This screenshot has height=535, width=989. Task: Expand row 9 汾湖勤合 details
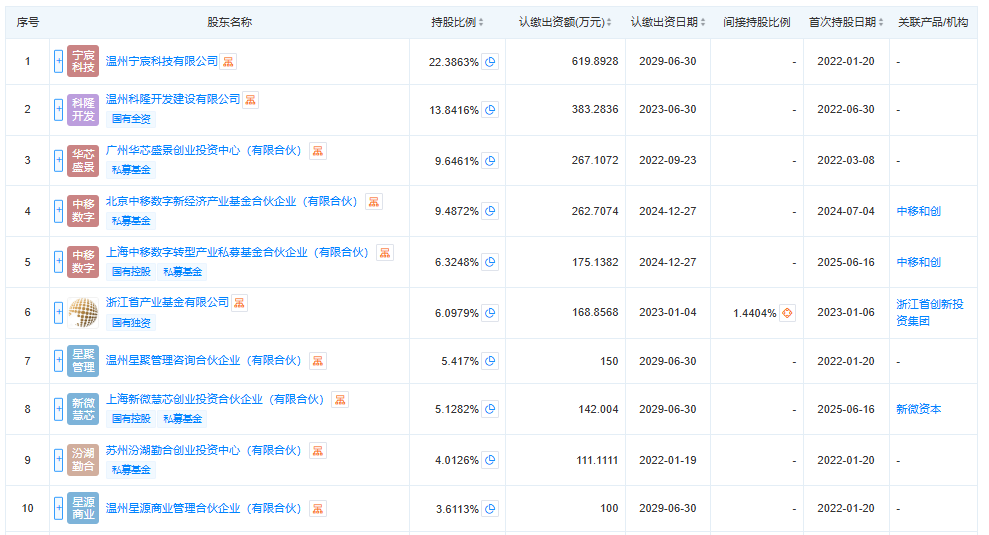(59, 460)
